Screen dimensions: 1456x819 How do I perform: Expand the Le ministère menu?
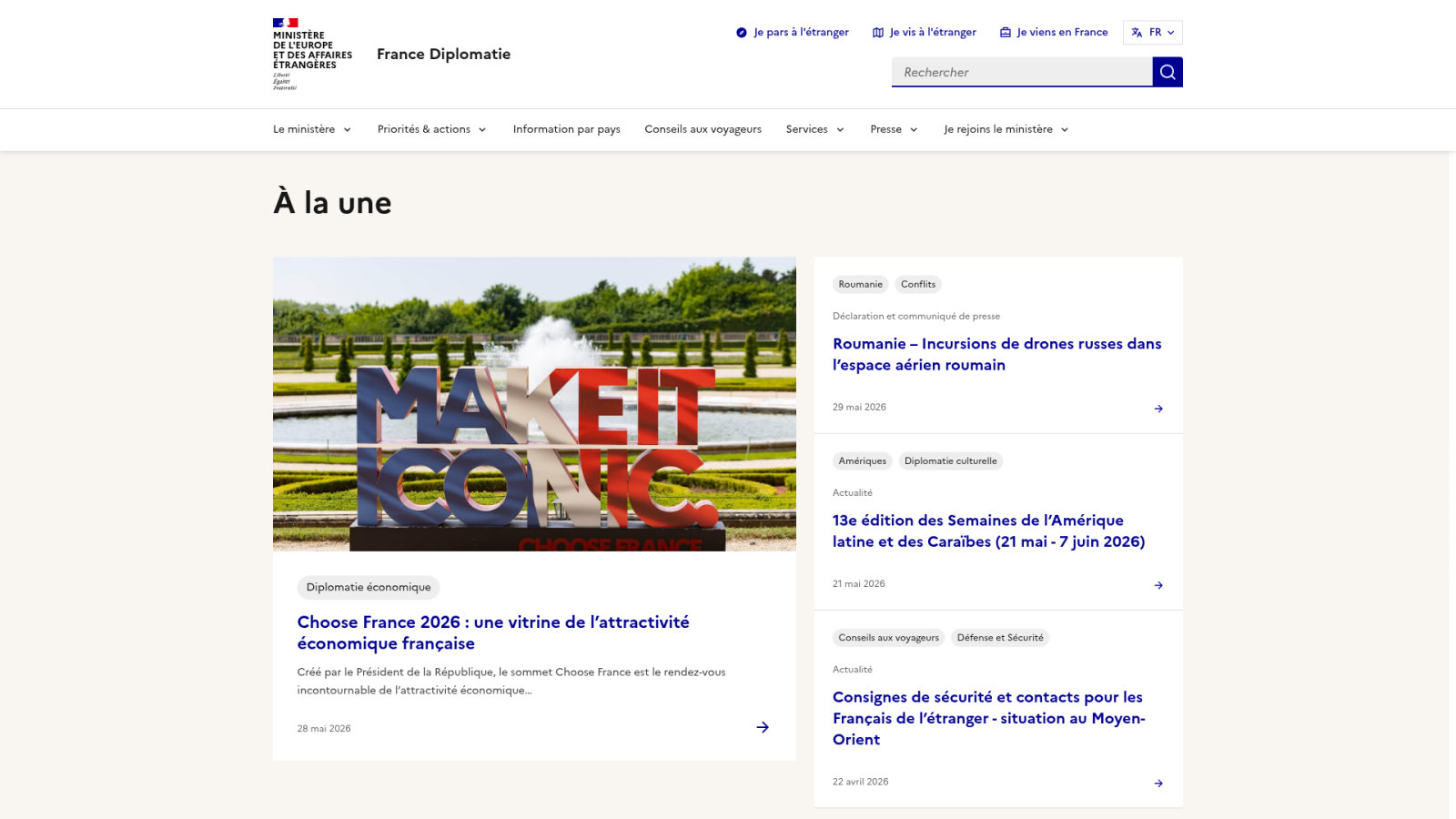[x=312, y=129]
